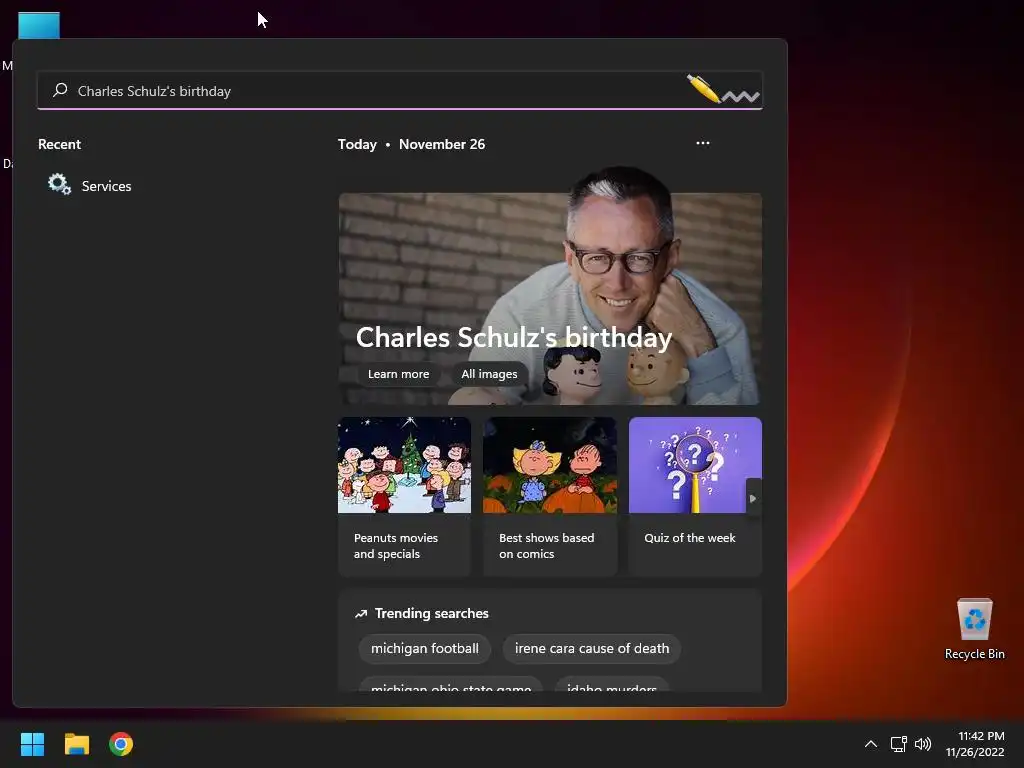The height and width of the screenshot is (768, 1024).
Task: Click the Learn more button
Action: coord(398,374)
